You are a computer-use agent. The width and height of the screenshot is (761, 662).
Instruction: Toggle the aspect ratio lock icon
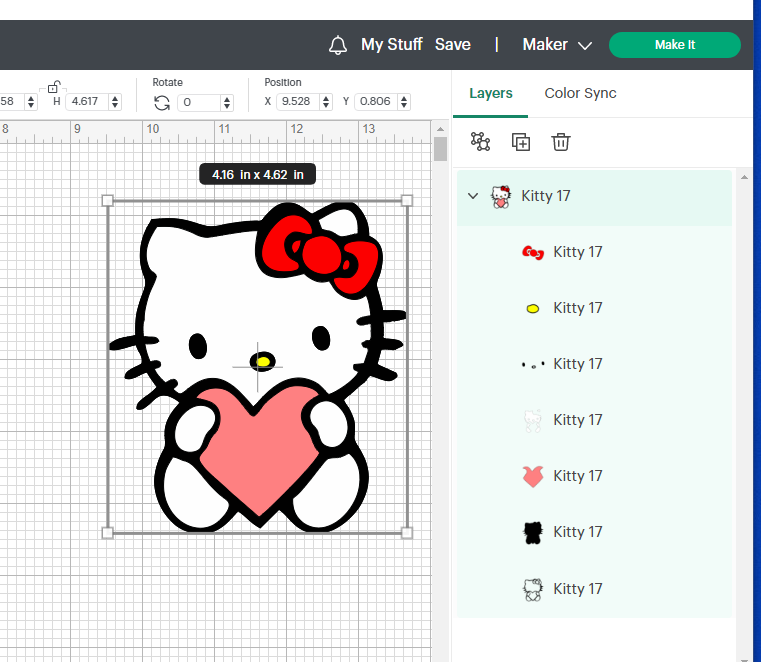click(53, 87)
